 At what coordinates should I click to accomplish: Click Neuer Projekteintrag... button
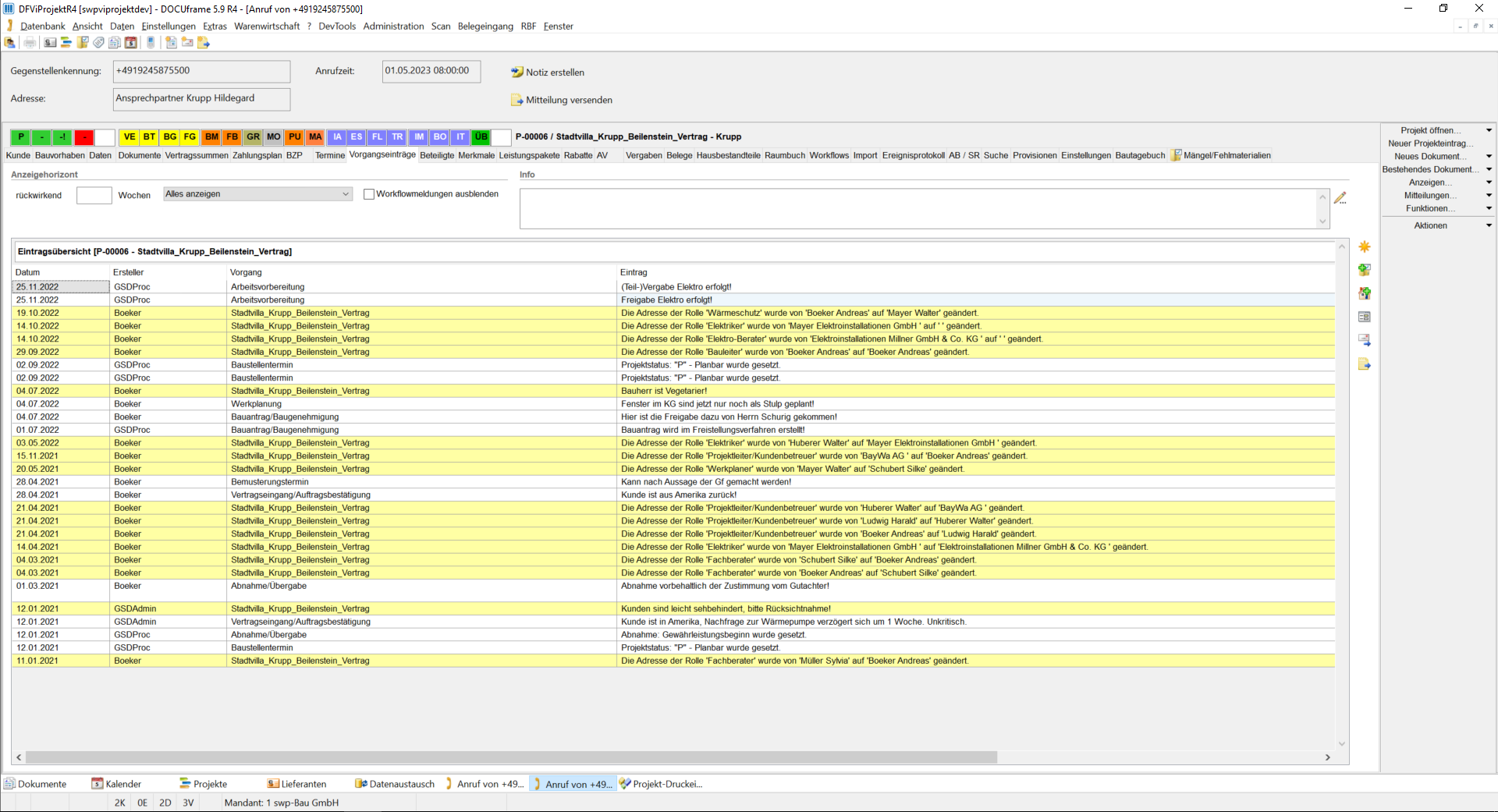1431,144
